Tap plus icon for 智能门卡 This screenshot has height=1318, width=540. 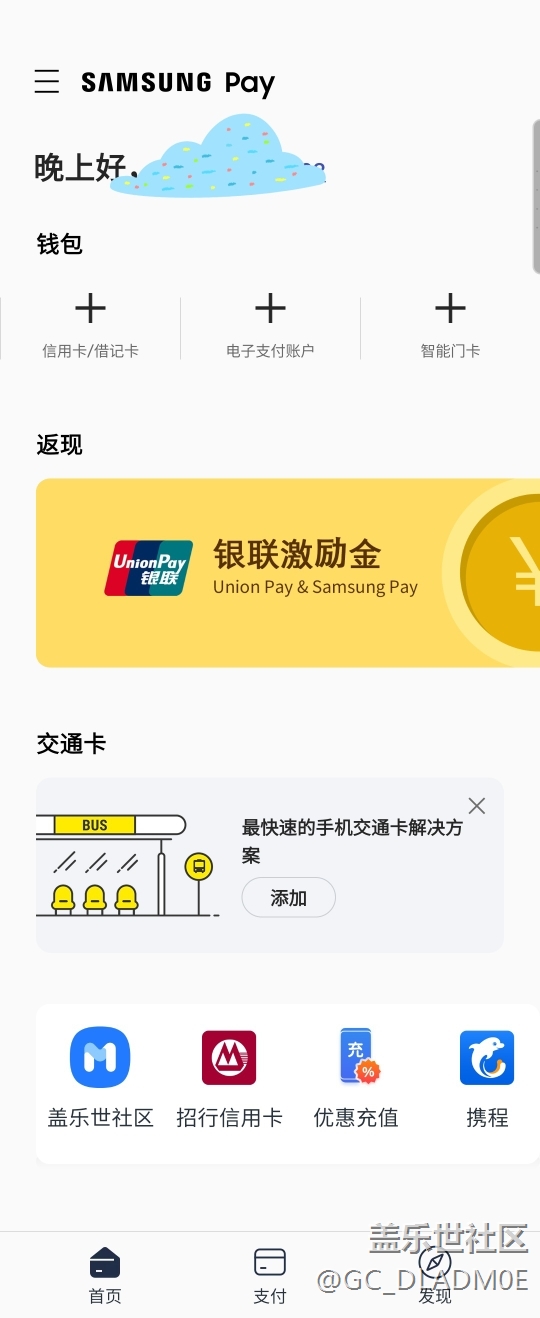pyautogui.click(x=450, y=308)
